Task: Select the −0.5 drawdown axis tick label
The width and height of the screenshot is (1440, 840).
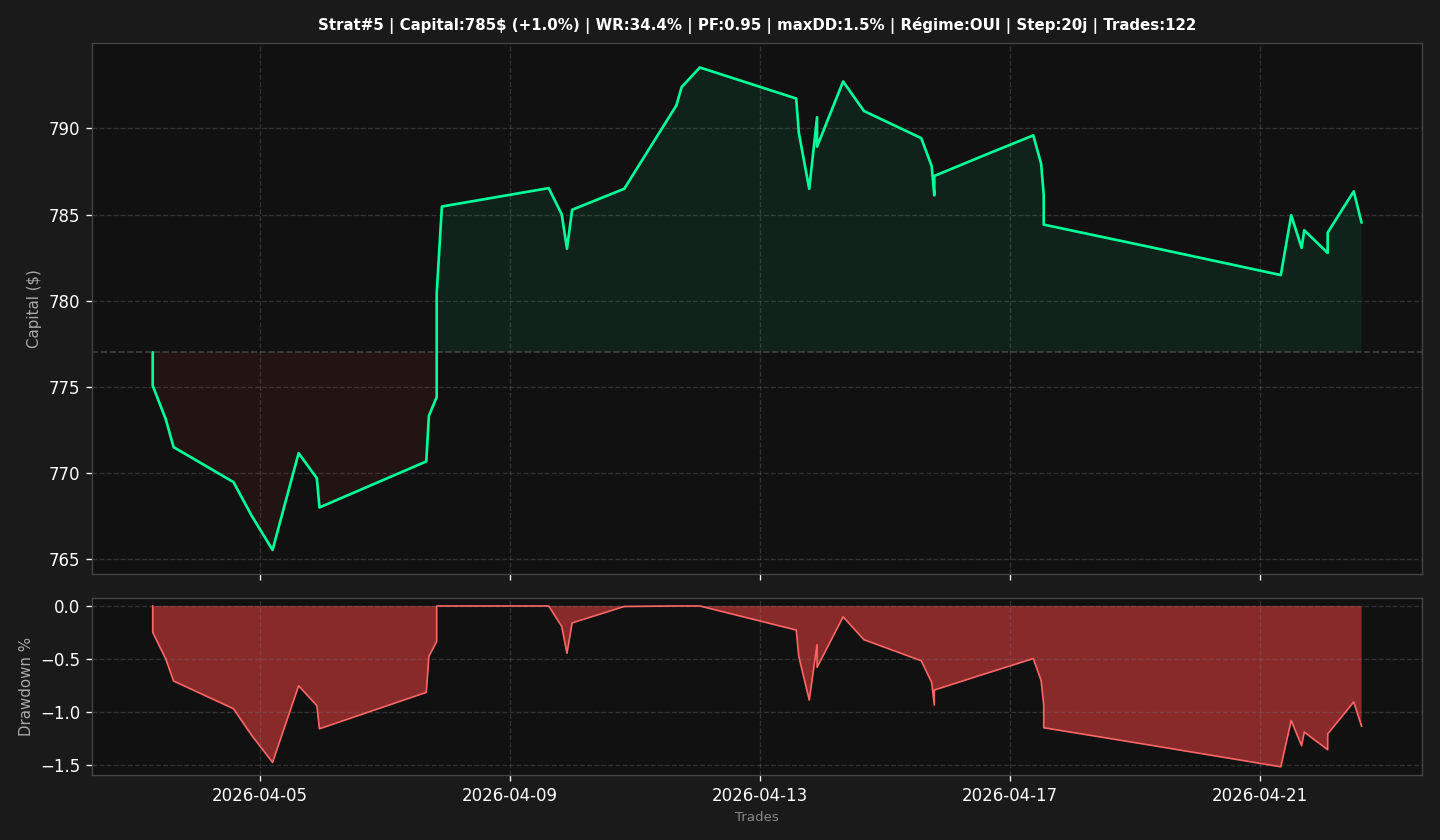Action: 61,660
